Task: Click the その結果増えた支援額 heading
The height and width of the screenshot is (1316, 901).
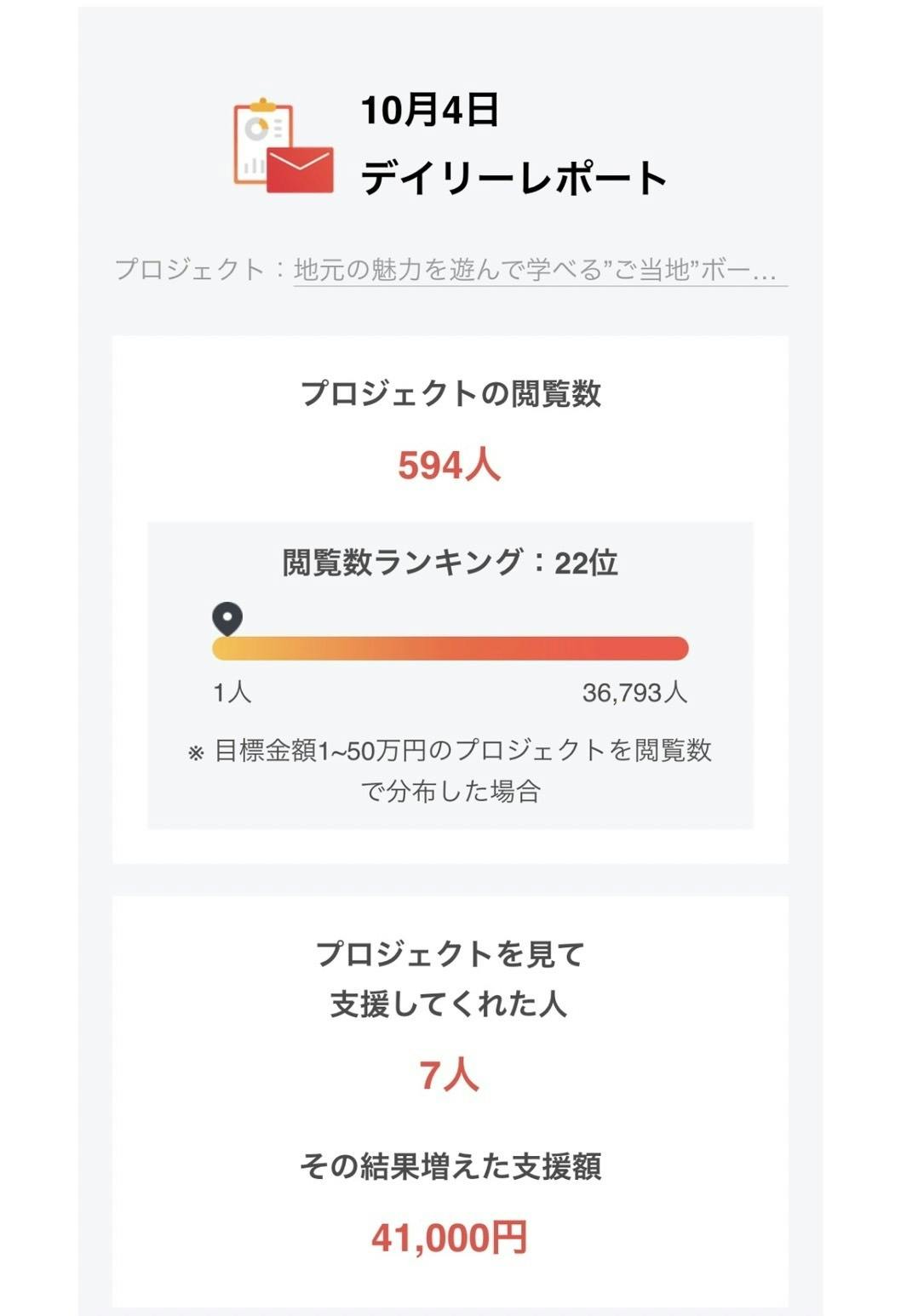Action: (450, 1165)
